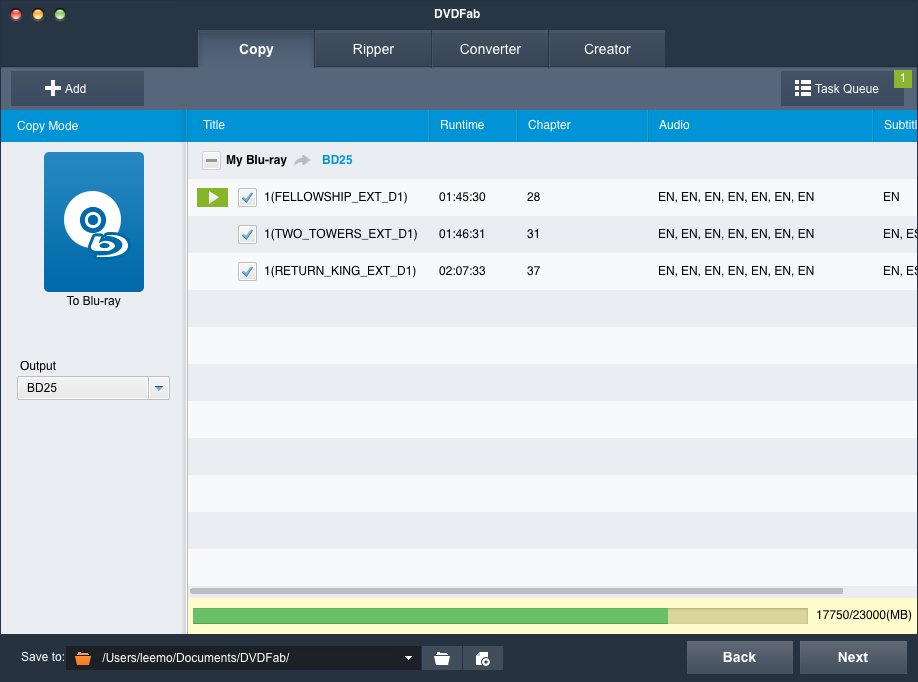Open the Save to path dropdown arrow
Image resolution: width=918 pixels, height=682 pixels.
408,658
